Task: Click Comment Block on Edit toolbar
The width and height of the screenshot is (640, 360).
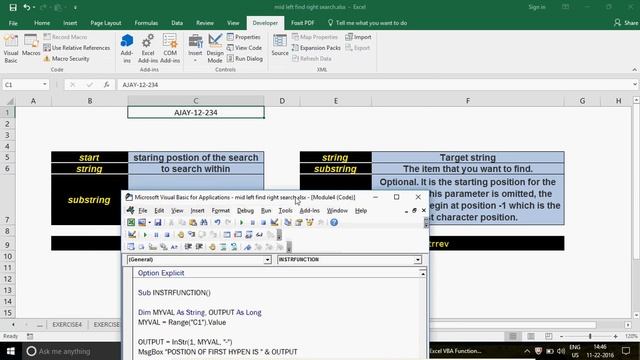Action: 223,247
